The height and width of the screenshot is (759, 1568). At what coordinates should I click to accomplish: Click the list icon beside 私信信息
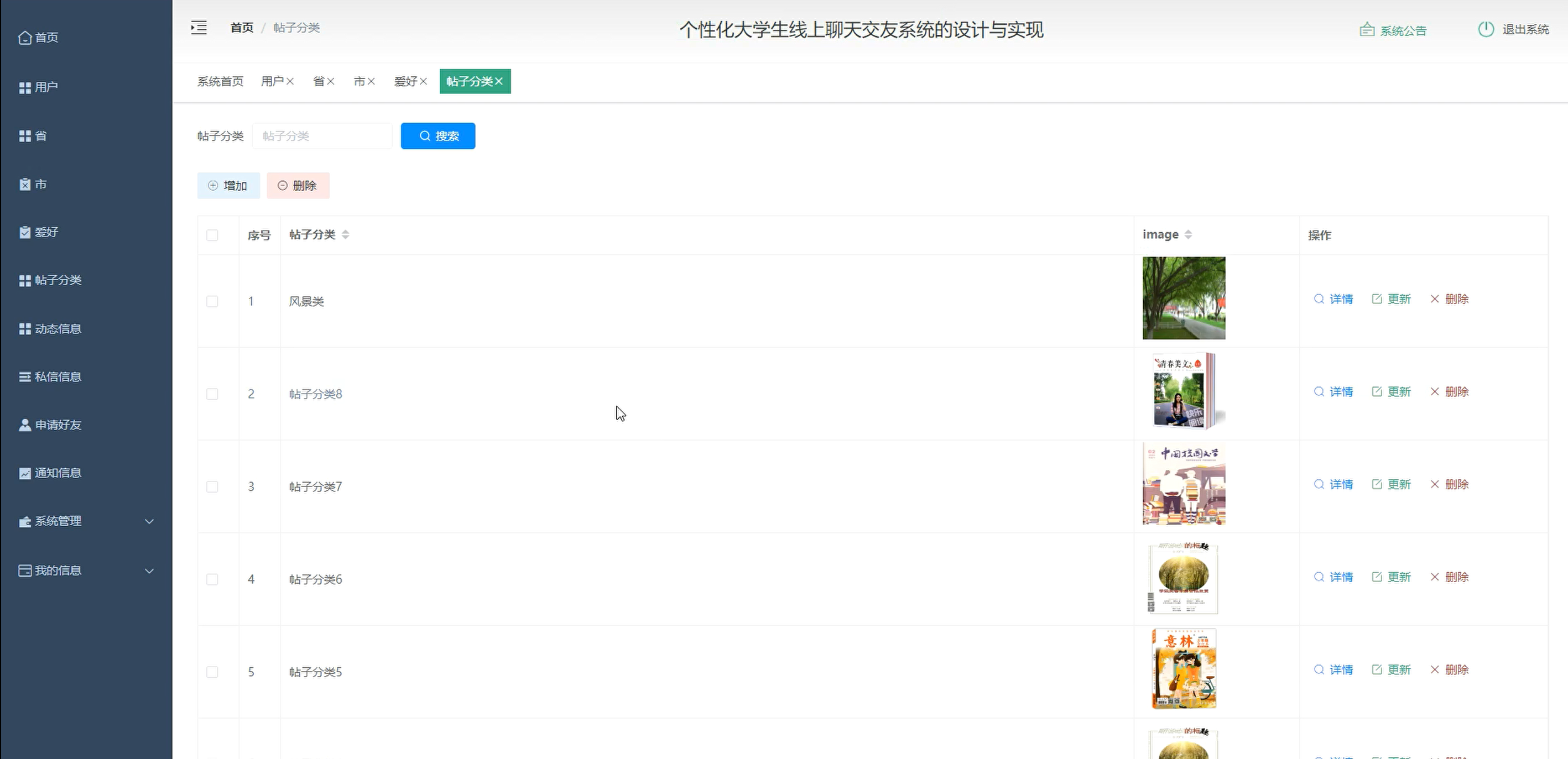click(x=25, y=377)
